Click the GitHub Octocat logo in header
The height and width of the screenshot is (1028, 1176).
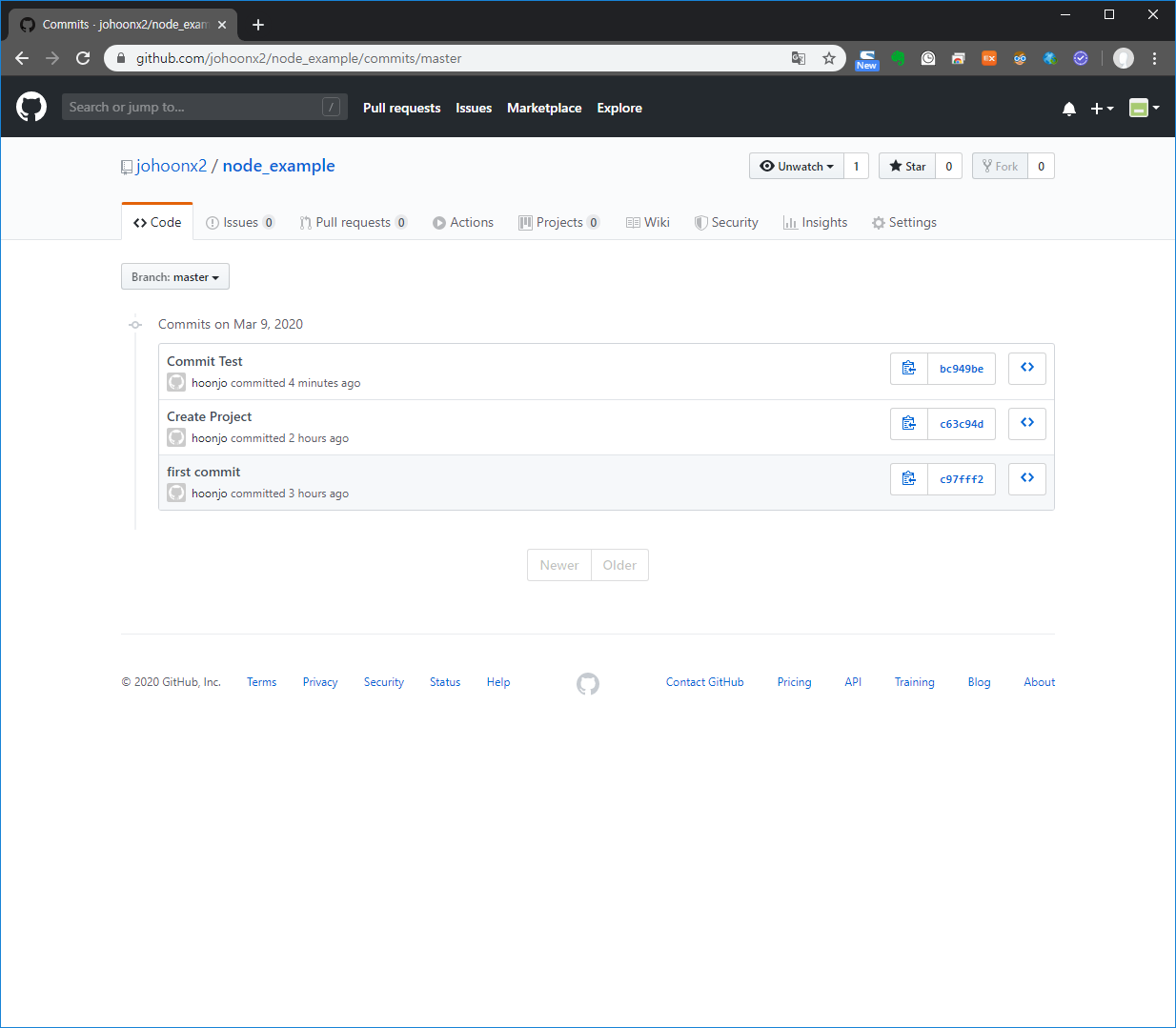[31, 107]
